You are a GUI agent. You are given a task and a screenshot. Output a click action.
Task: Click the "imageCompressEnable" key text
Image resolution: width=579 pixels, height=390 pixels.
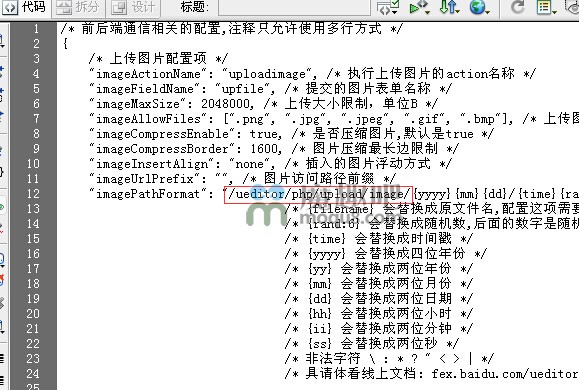(162, 134)
